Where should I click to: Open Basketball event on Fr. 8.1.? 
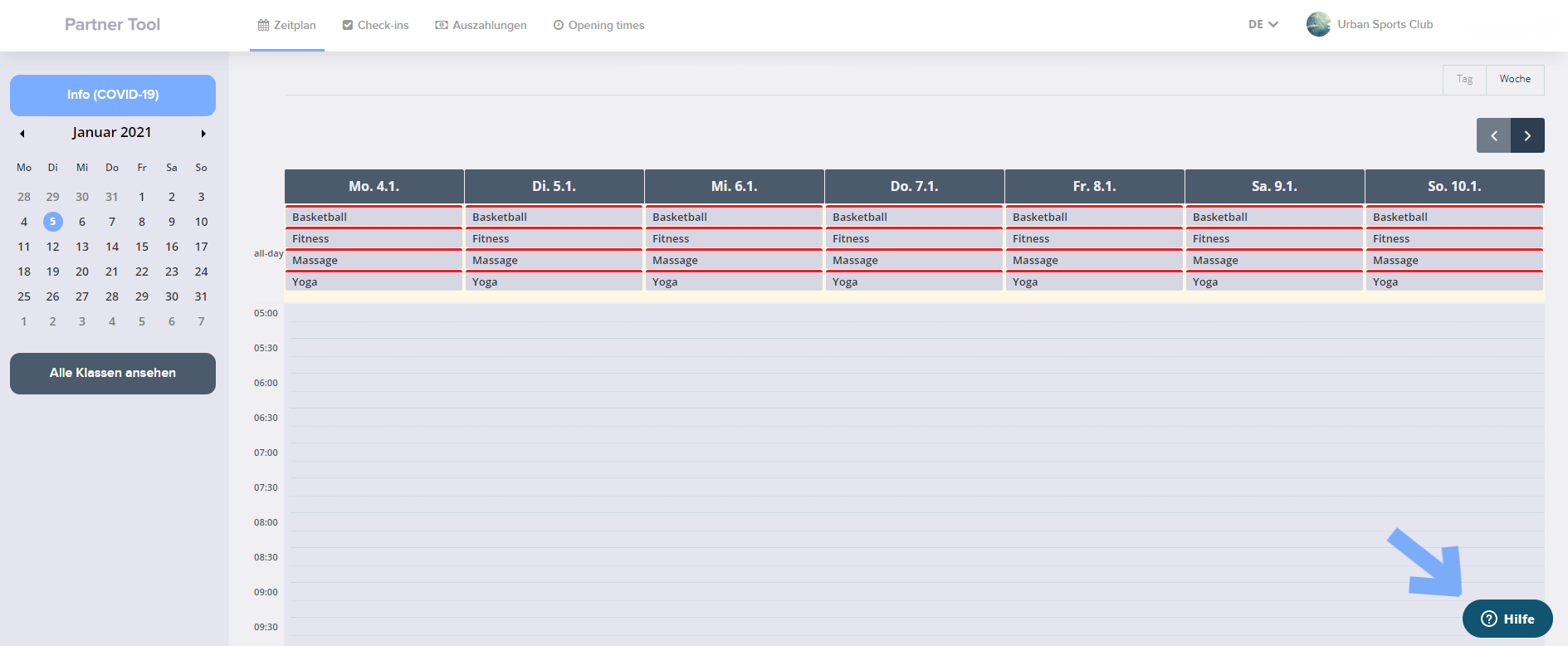click(x=1094, y=217)
